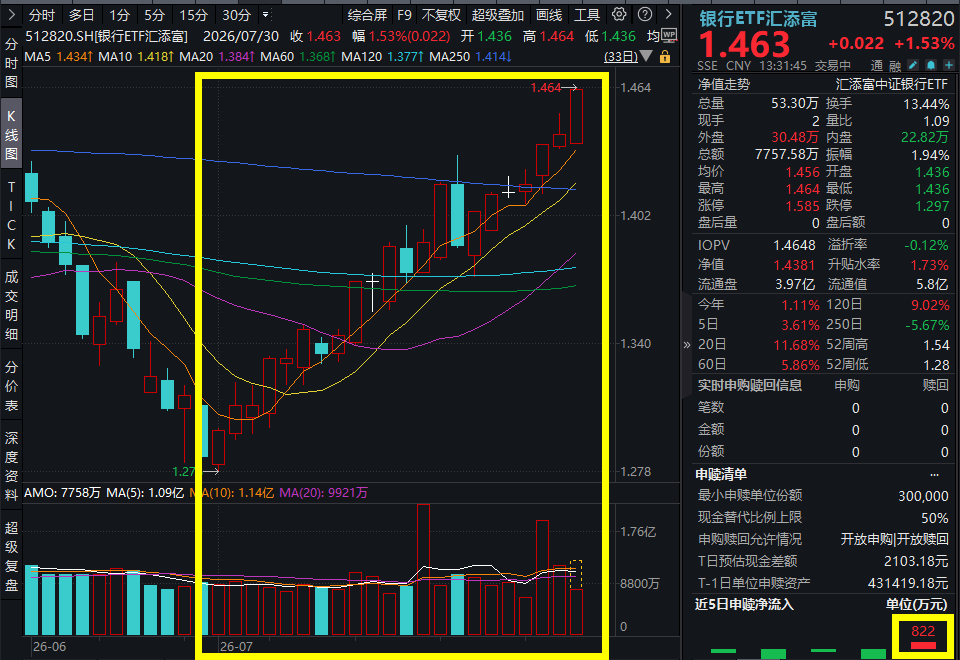The width and height of the screenshot is (960, 660).
Task: Click the 净值走势 link
Action: 724,84
